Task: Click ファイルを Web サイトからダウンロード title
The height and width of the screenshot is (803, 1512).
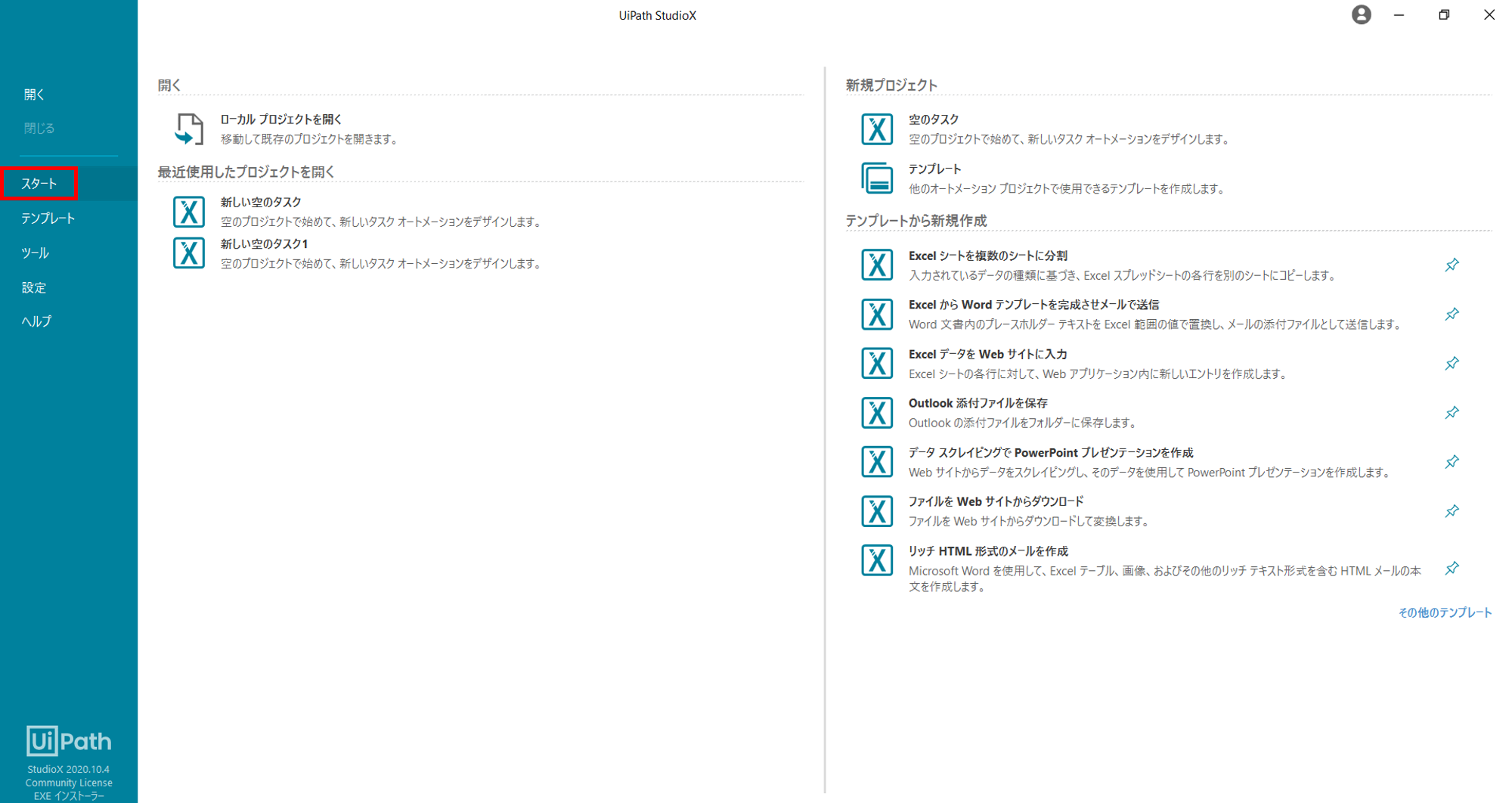Action: (x=996, y=501)
